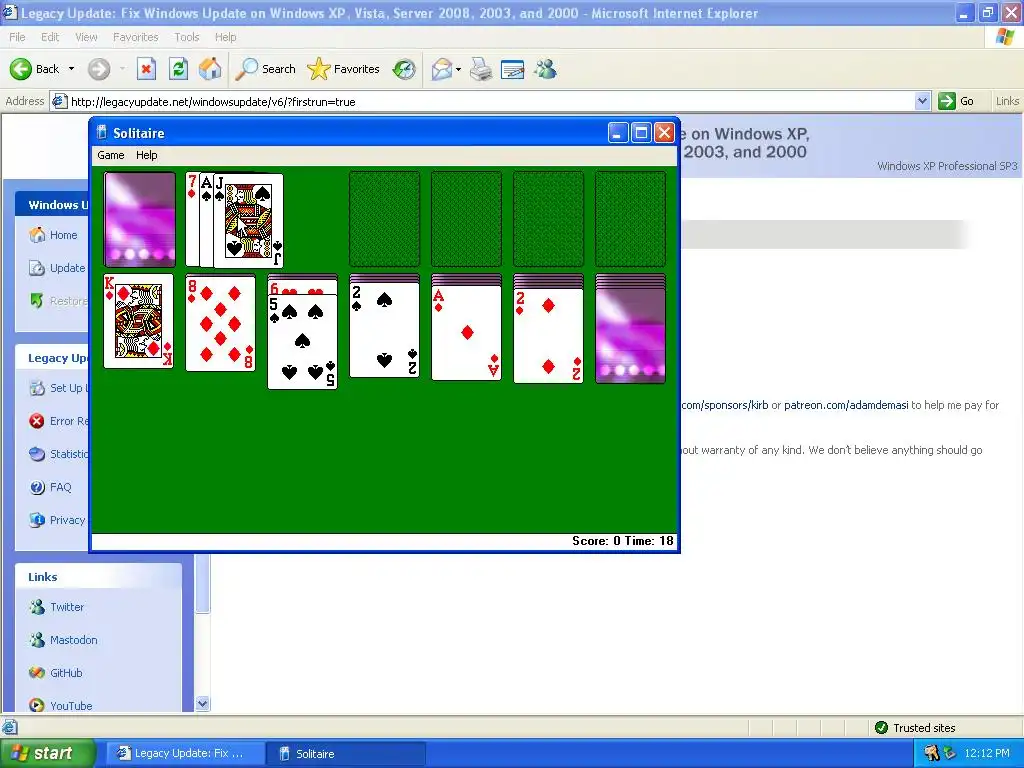The image size is (1024, 768).
Task: Open the GitHub link
Action: (x=56, y=673)
